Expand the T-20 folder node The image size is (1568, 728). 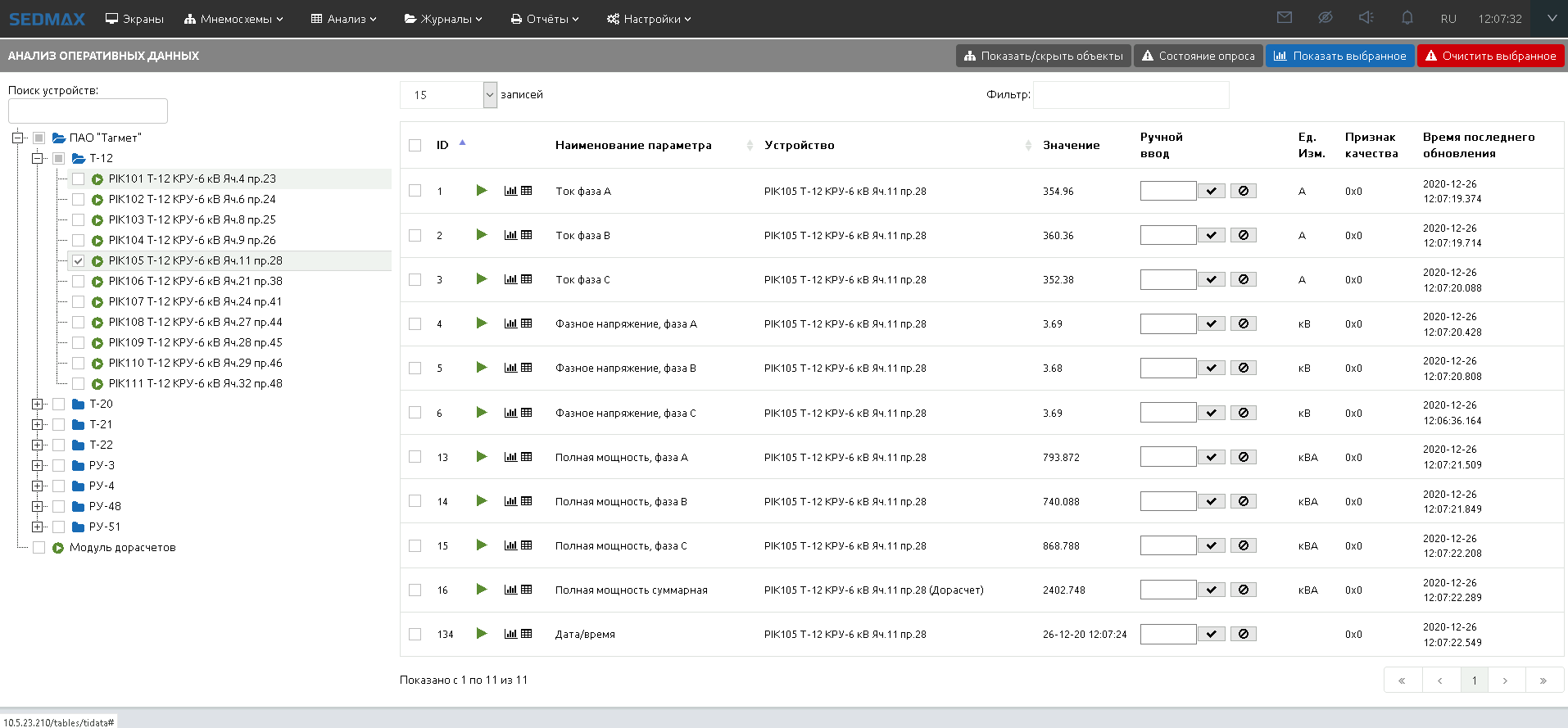[37, 404]
